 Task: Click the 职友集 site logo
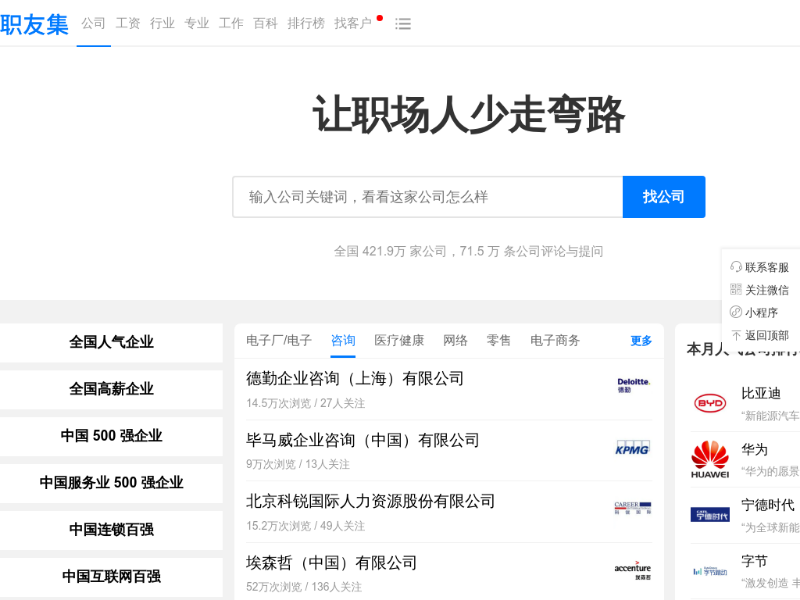pos(34,23)
